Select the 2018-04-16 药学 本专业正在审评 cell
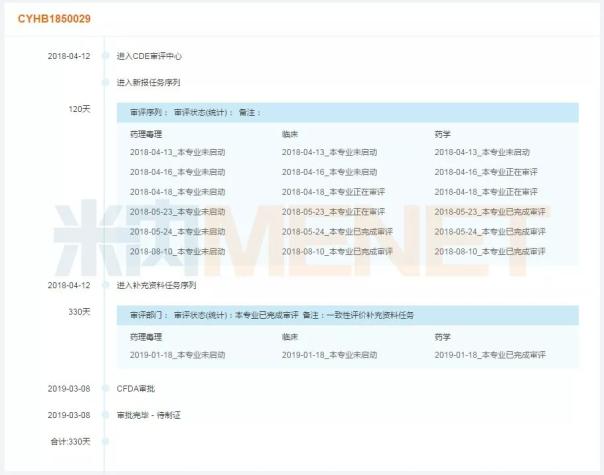This screenshot has width=604, height=475. (x=485, y=172)
